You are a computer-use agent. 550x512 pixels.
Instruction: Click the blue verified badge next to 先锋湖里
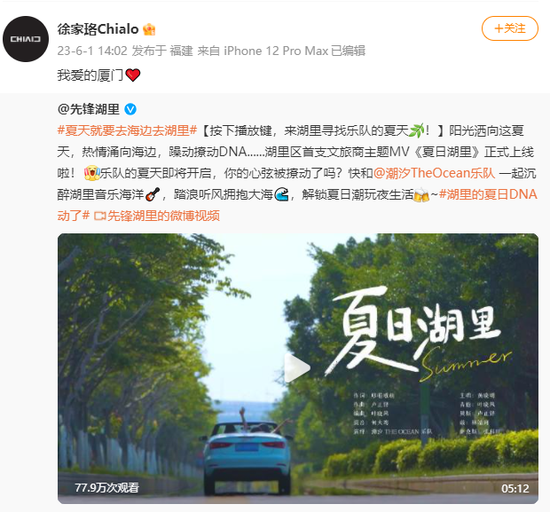point(130,109)
